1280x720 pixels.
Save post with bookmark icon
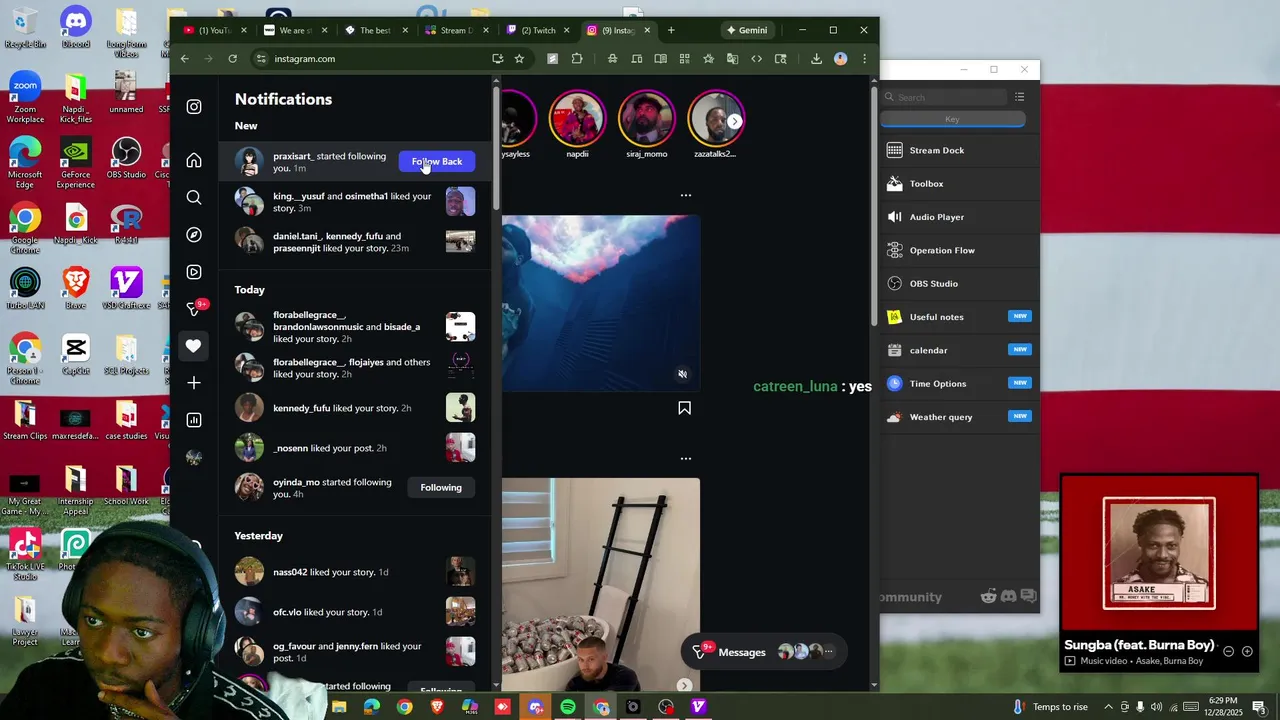pos(684,408)
